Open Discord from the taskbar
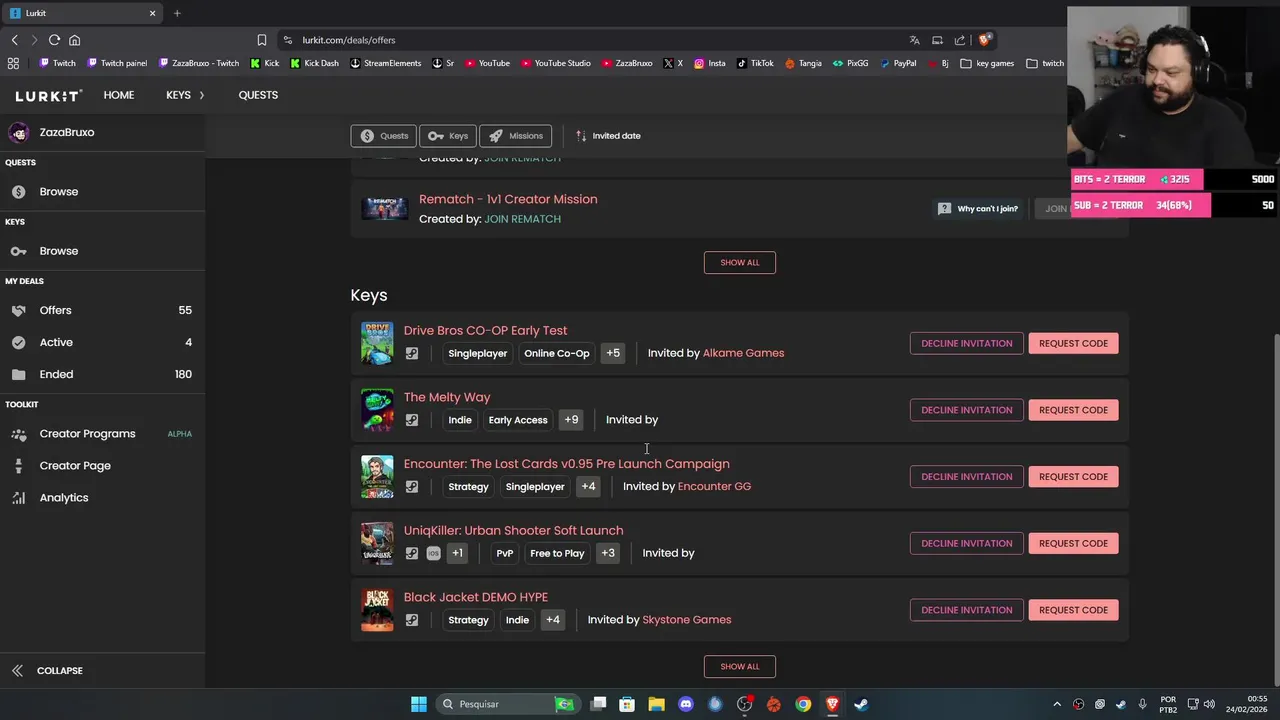 [686, 704]
